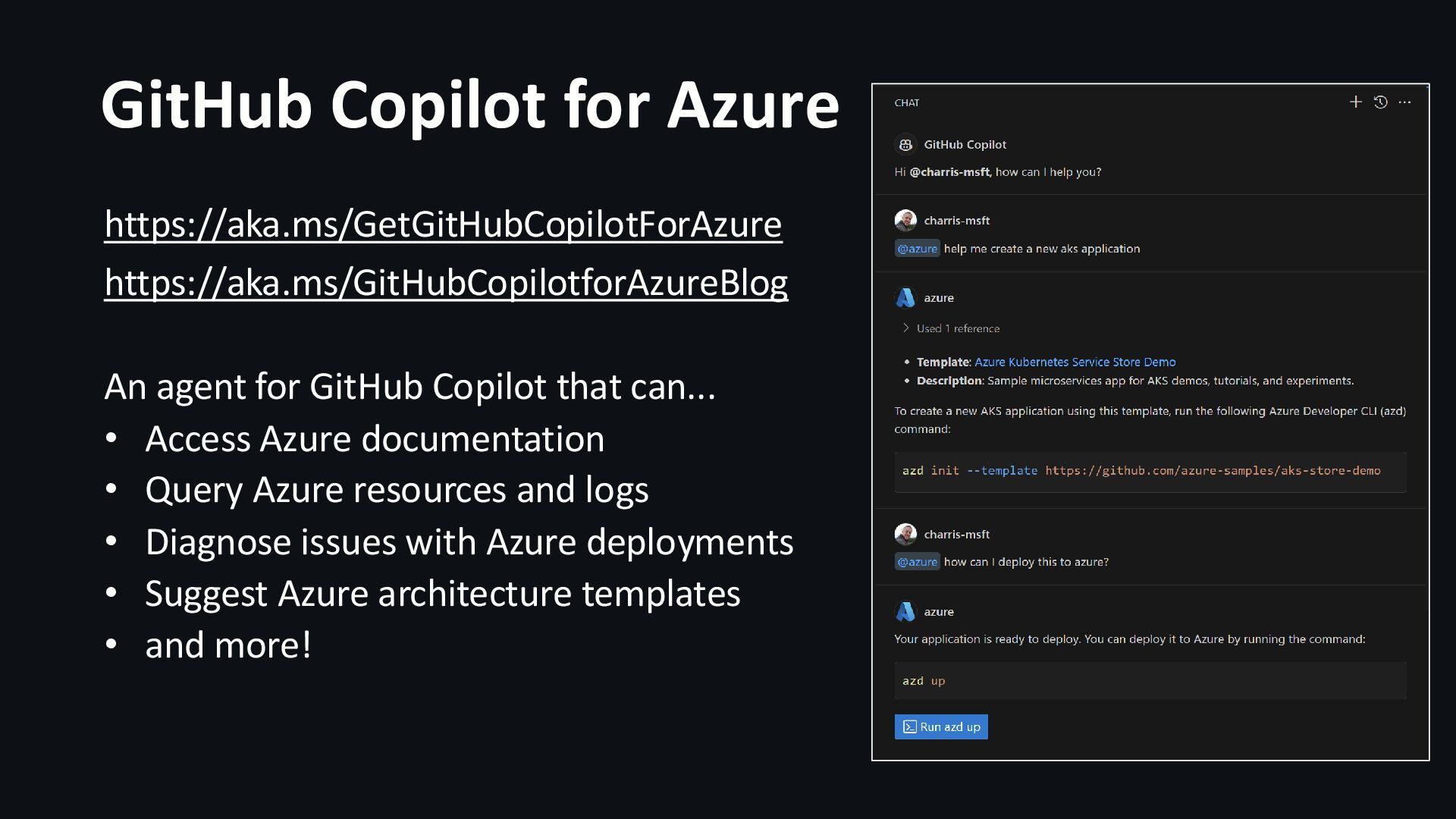Click the second charris-msft profile avatar

coord(905,535)
